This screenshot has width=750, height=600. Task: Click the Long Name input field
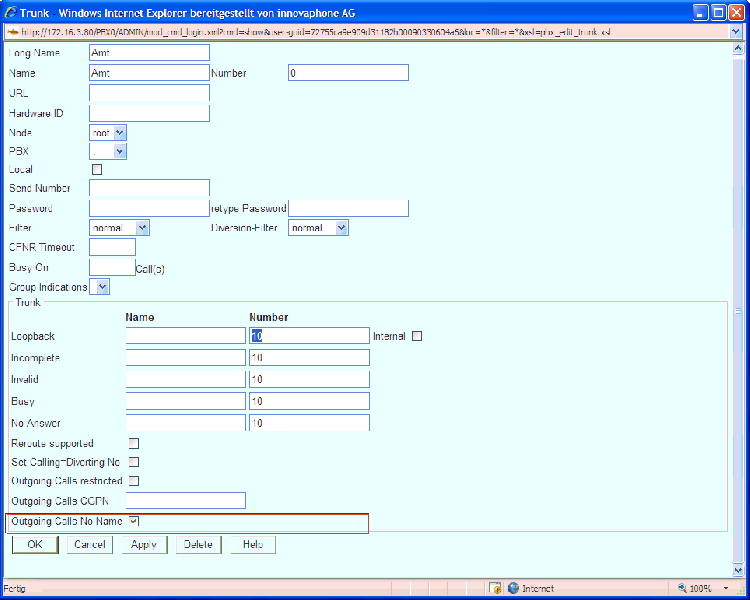(x=149, y=53)
